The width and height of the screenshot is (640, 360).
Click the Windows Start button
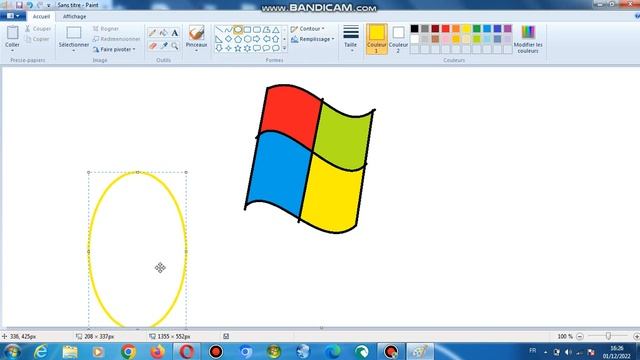point(12,351)
